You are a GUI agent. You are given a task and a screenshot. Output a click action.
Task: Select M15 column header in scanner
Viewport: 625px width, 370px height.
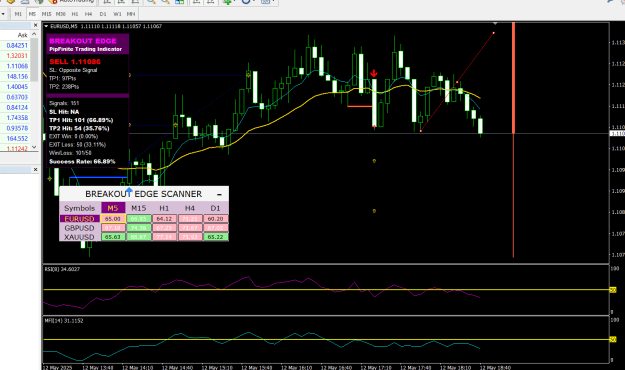(x=139, y=208)
